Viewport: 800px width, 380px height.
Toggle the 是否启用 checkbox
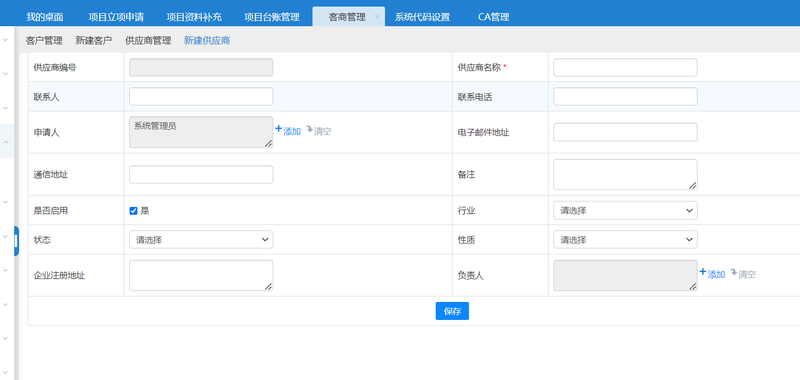tap(134, 211)
